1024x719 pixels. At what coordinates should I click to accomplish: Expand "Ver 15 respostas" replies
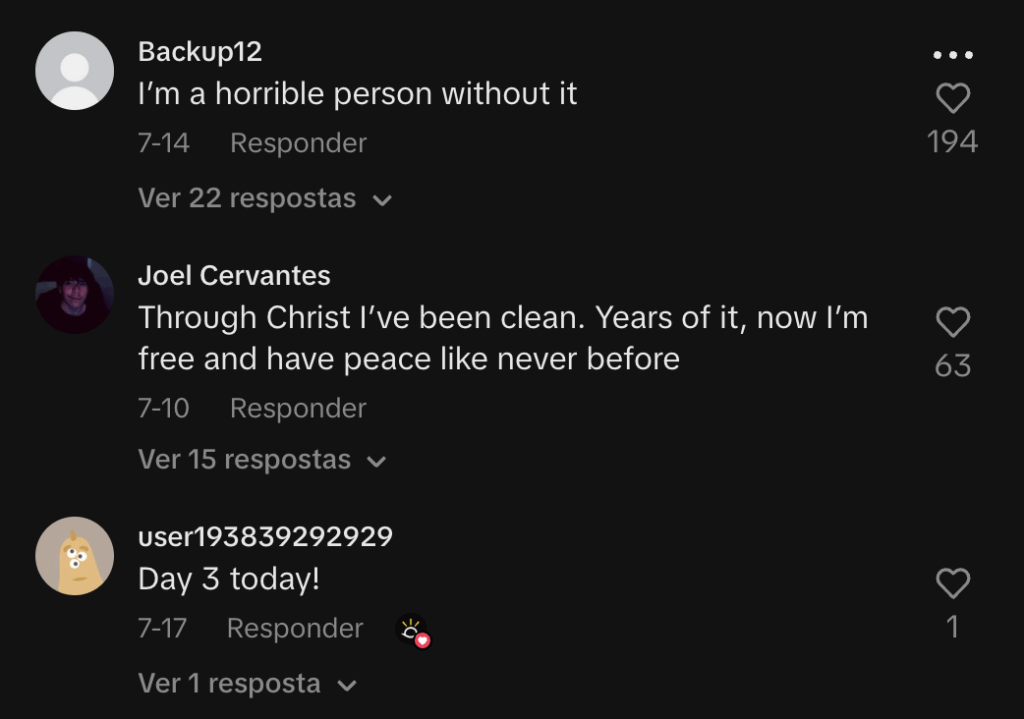261,460
